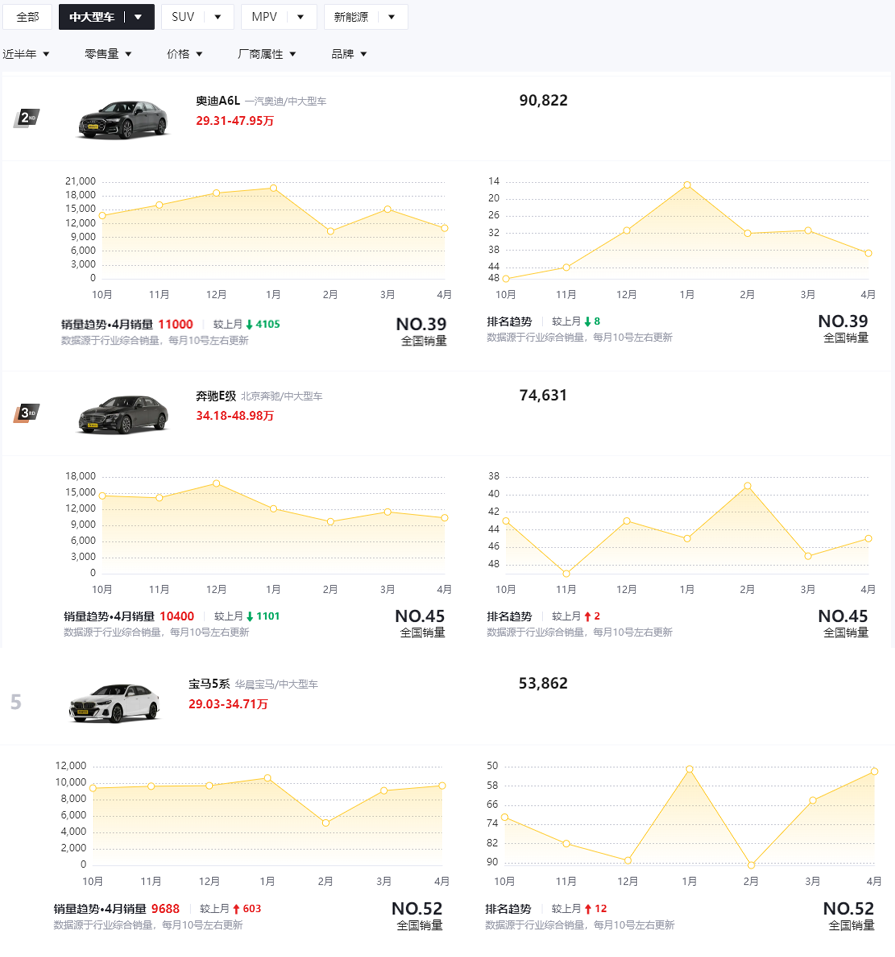Open the 奥迪A6L model link
The image size is (895, 957).
(218, 101)
